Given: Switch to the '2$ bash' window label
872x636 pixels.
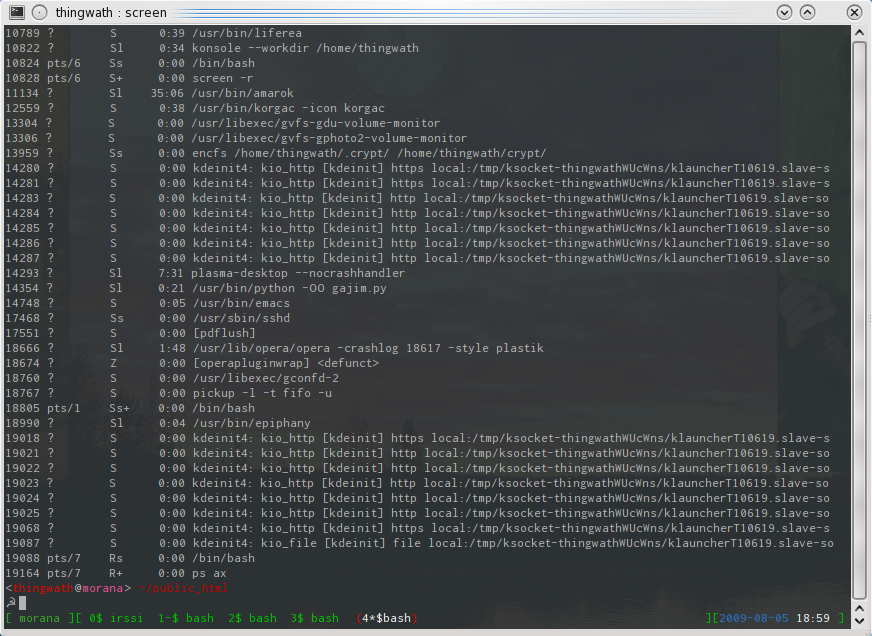Looking at the screenshot, I should click(x=255, y=618).
